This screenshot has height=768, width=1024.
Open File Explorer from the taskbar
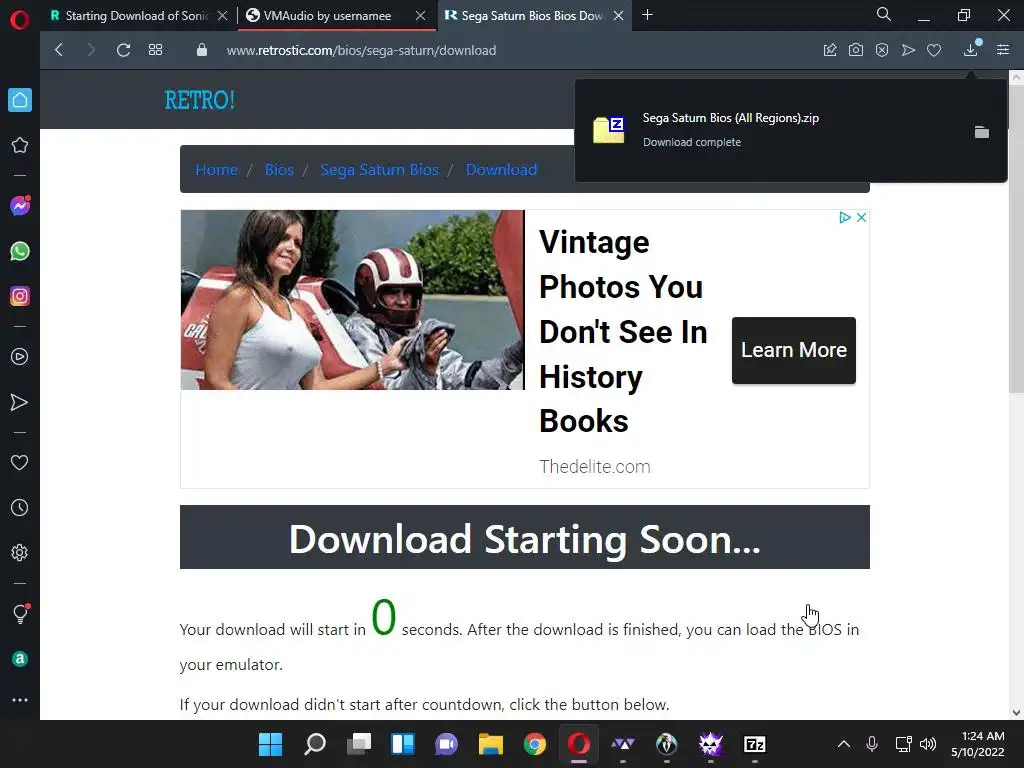pyautogui.click(x=490, y=744)
